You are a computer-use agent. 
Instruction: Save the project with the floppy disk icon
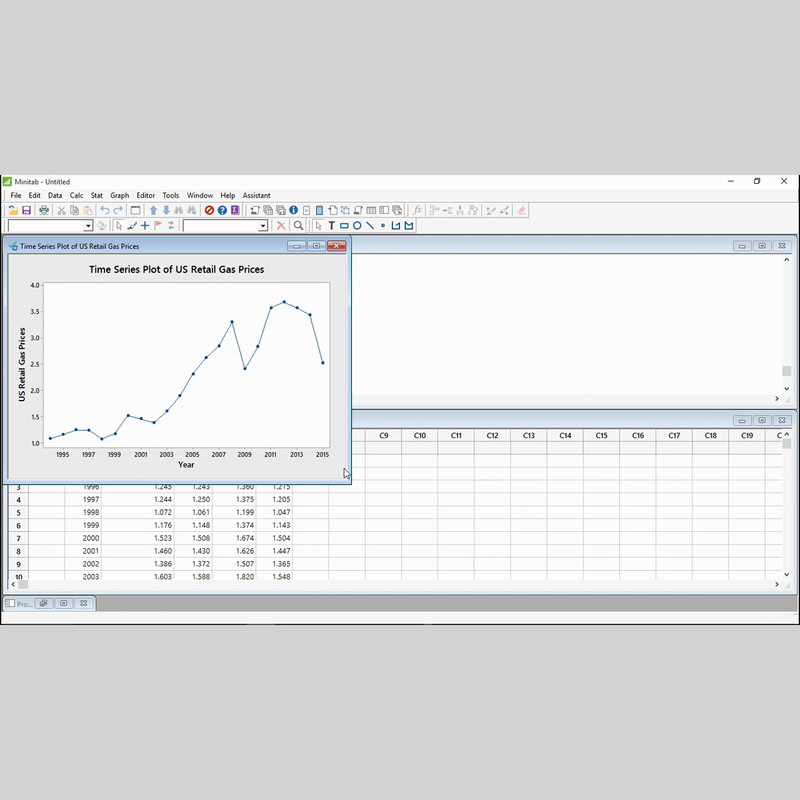pyautogui.click(x=27, y=211)
